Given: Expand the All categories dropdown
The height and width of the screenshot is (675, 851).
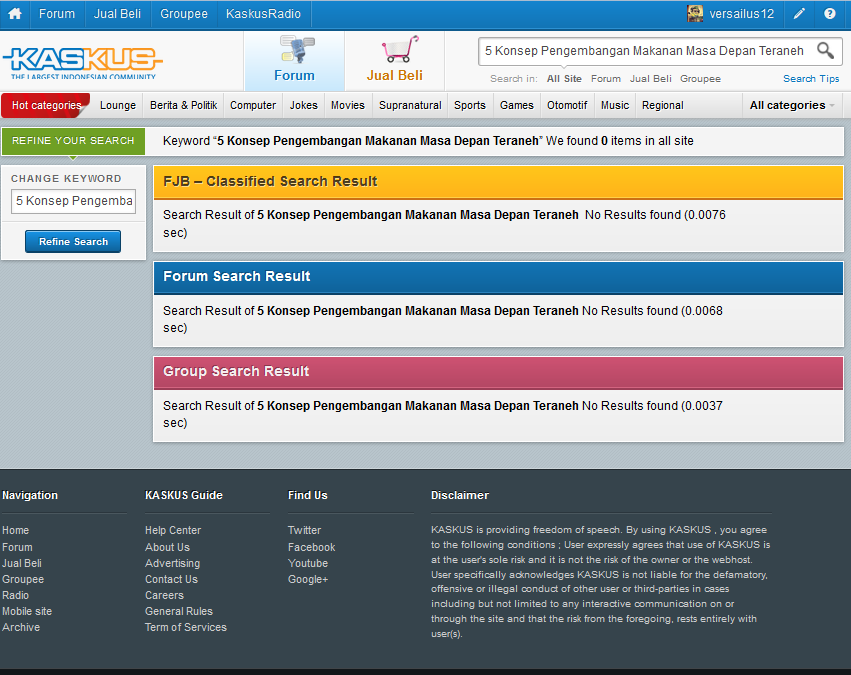Looking at the screenshot, I should point(792,105).
